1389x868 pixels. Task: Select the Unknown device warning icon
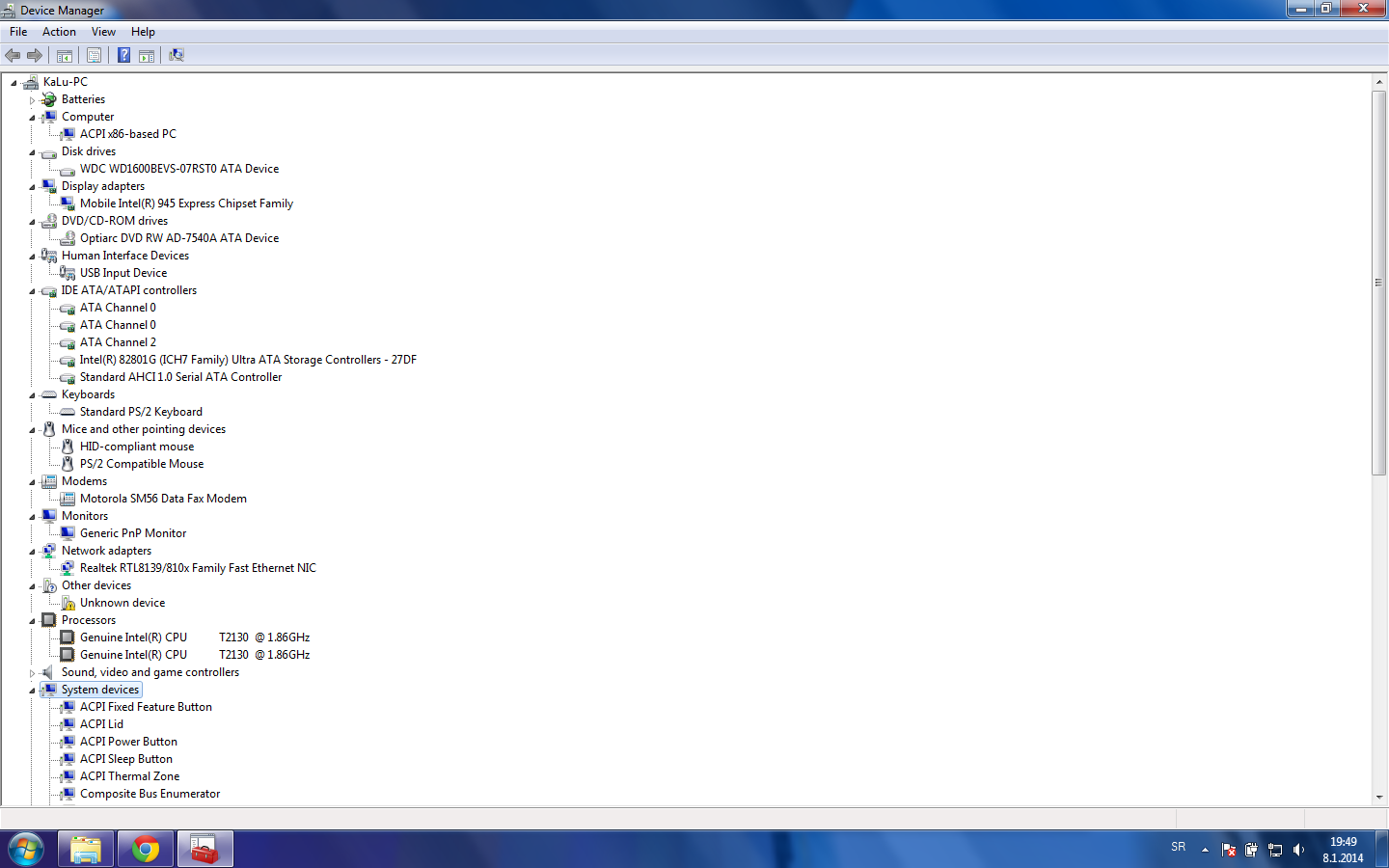point(68,603)
